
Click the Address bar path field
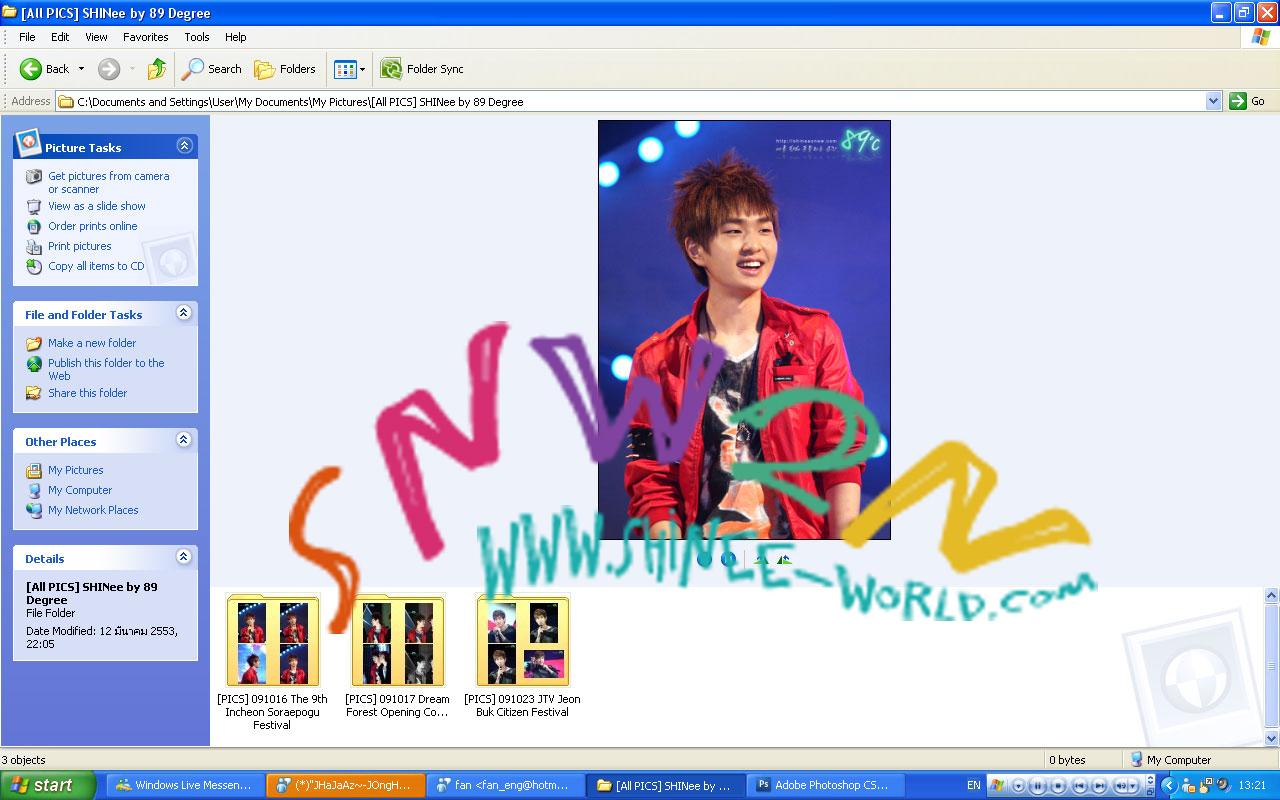pos(631,101)
